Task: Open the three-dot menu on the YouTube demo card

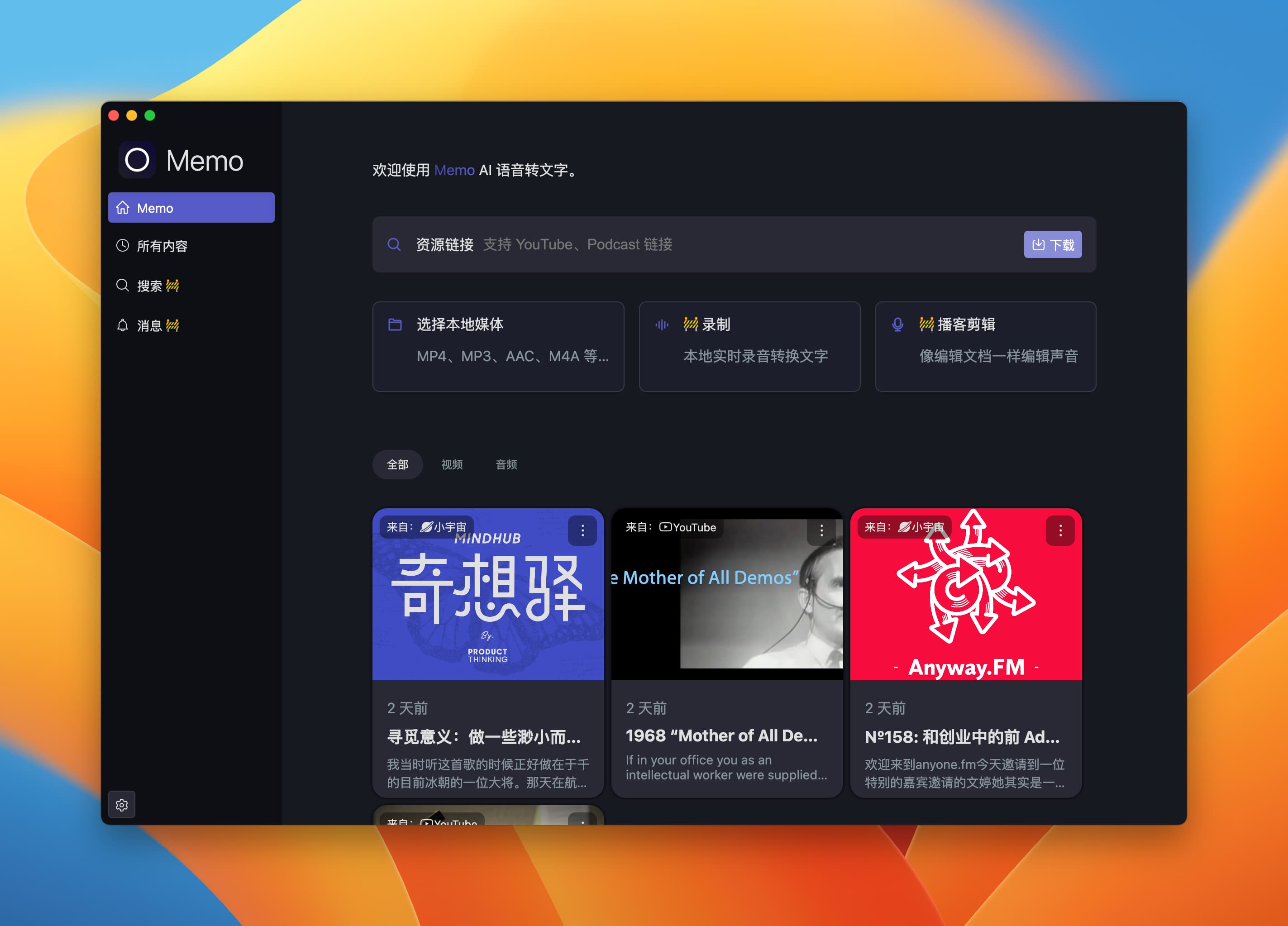Action: 821,530
